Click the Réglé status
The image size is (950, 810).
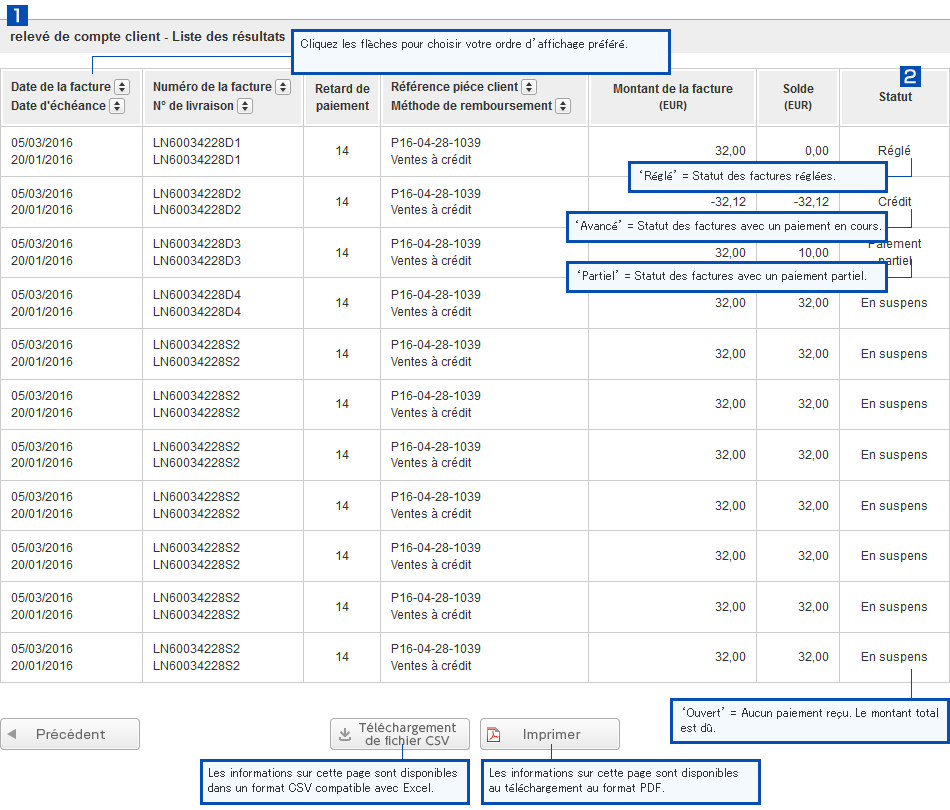tap(894, 151)
